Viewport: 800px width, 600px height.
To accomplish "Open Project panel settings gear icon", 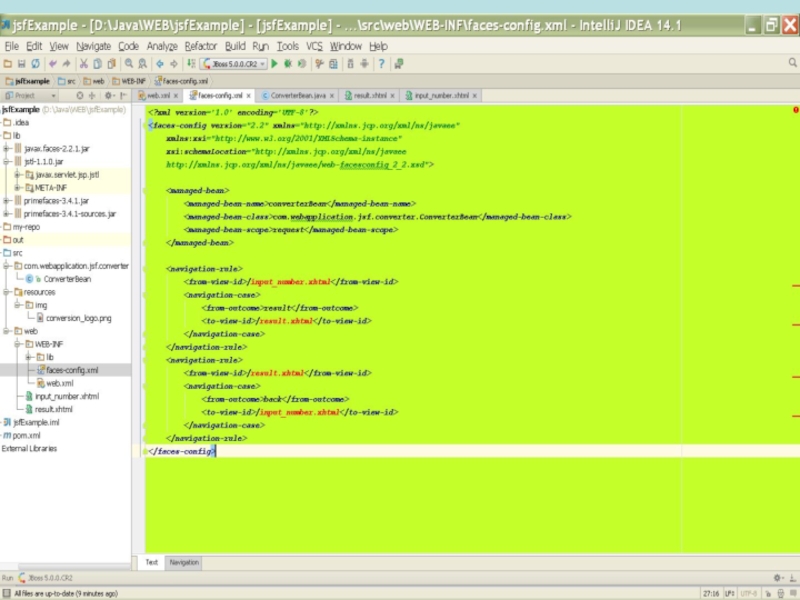I will tap(107, 96).
